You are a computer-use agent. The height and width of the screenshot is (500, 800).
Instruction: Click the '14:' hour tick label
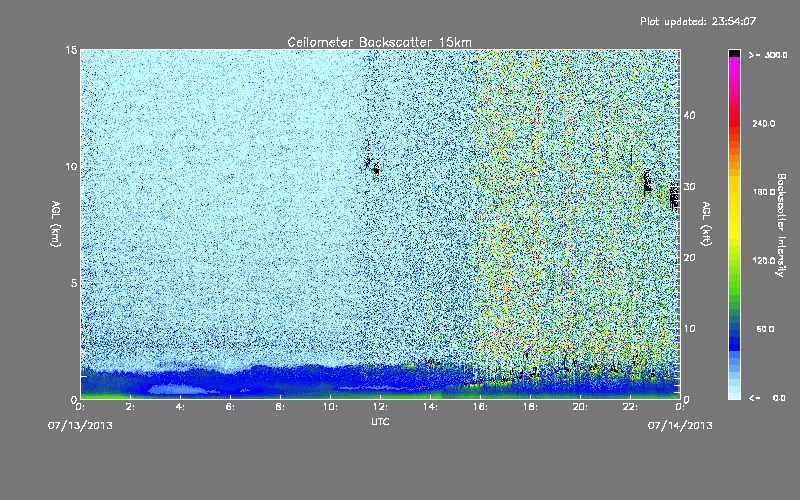click(x=430, y=407)
